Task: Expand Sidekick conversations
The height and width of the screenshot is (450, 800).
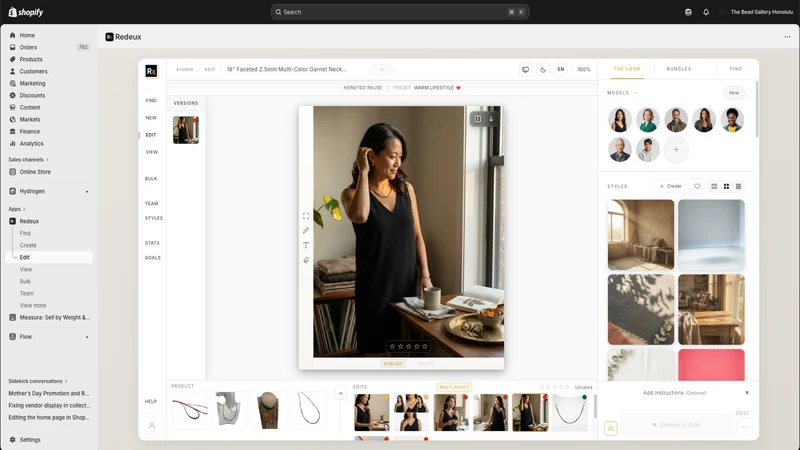Action: 38,381
